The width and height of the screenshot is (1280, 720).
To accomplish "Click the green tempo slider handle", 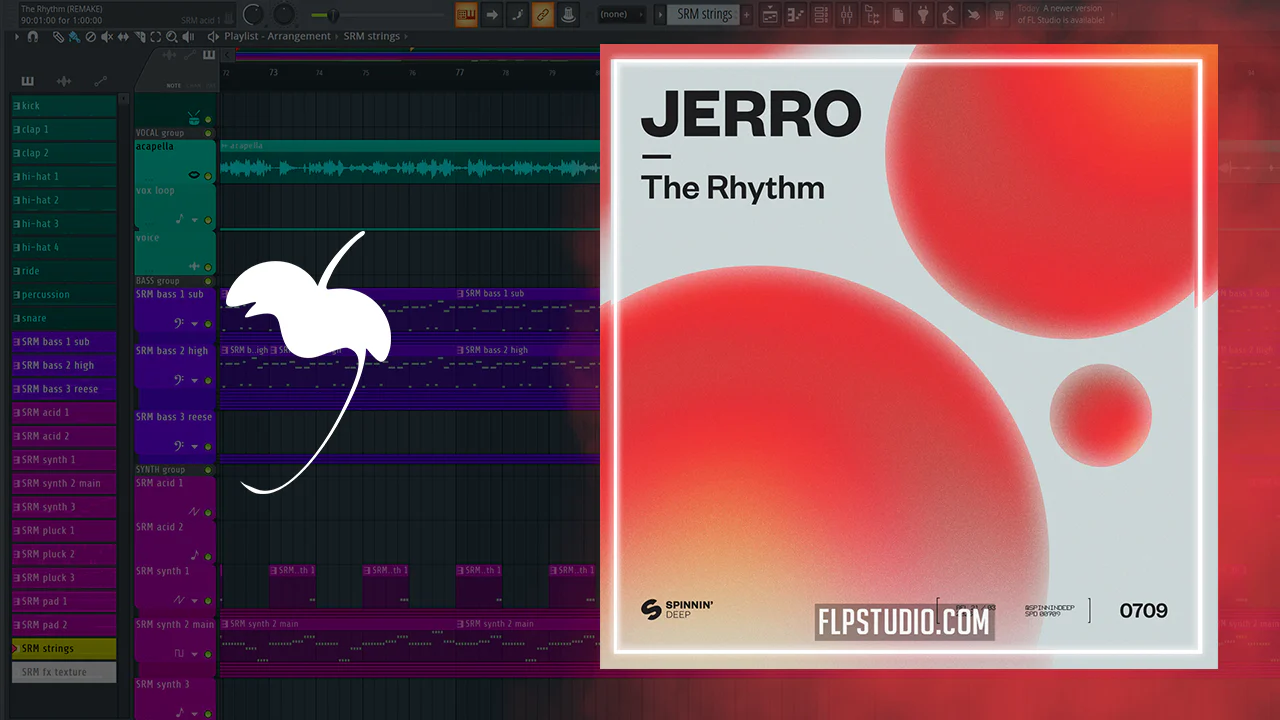I will tap(334, 15).
